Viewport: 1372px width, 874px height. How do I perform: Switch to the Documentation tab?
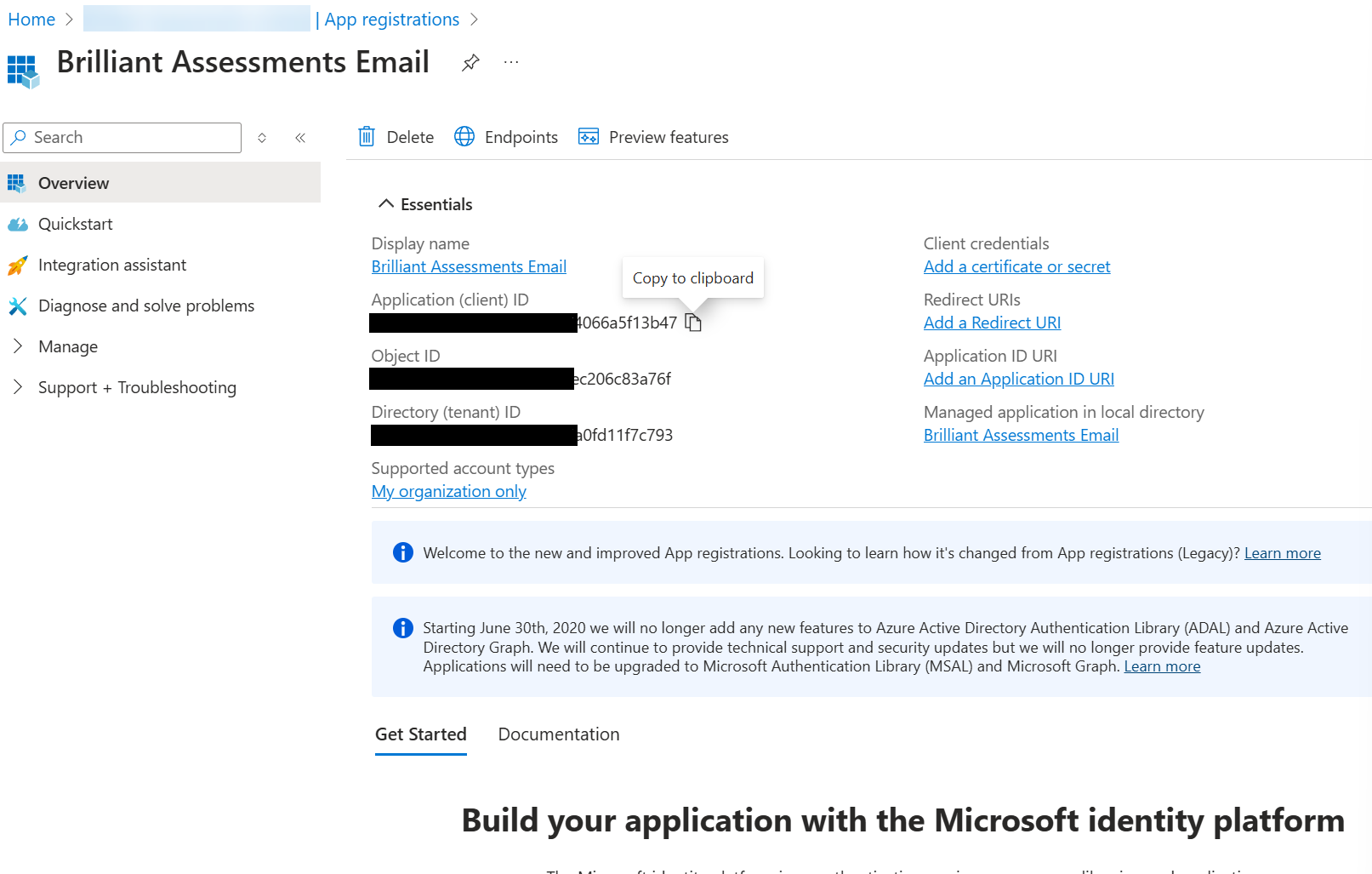click(558, 734)
